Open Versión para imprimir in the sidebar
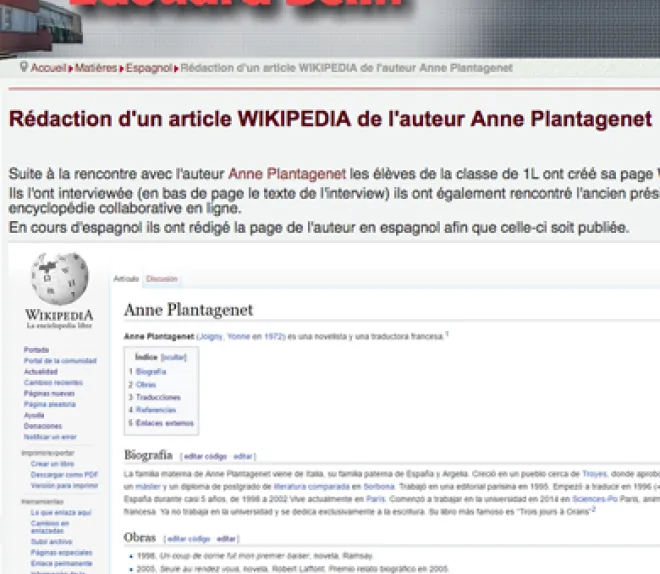 (64, 486)
